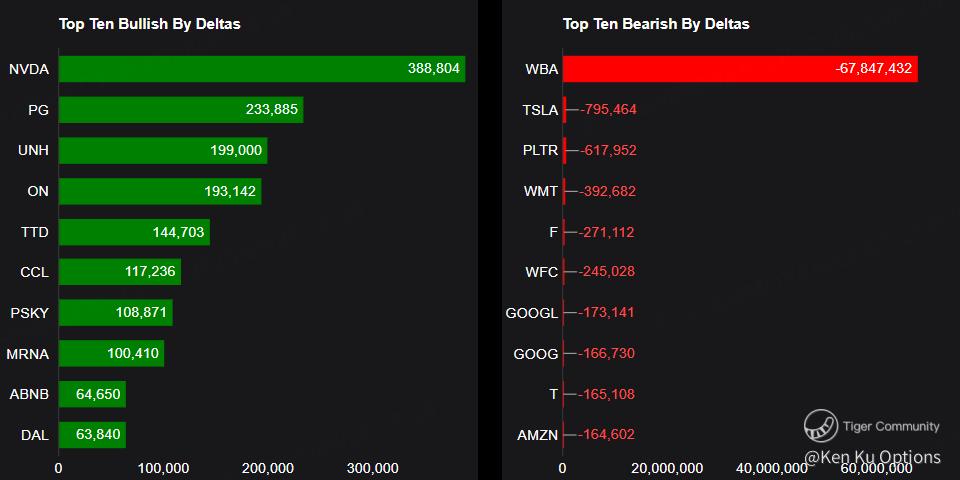
Task: Select the ON bar with 193,142
Action: pyautogui.click(x=159, y=191)
